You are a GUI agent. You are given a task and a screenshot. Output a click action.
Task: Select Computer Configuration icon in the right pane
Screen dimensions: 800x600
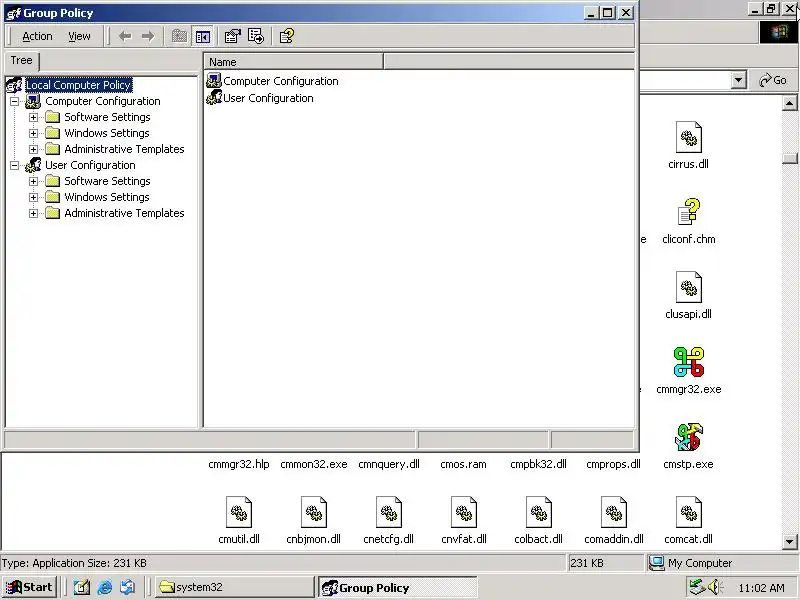coord(214,81)
